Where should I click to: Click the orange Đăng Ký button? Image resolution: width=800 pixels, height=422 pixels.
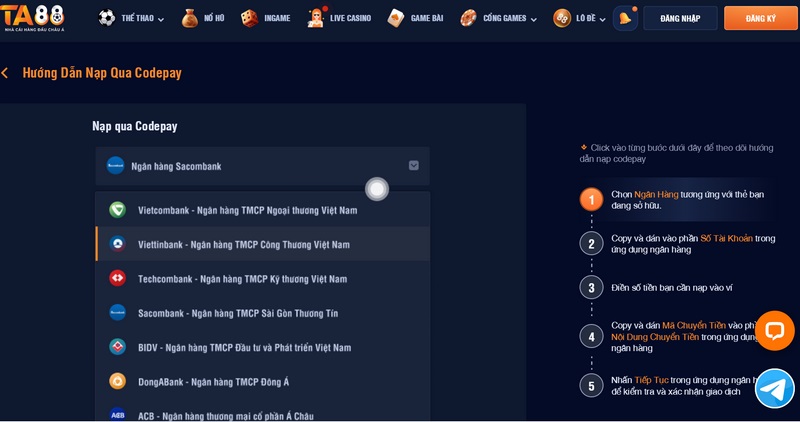[760, 18]
